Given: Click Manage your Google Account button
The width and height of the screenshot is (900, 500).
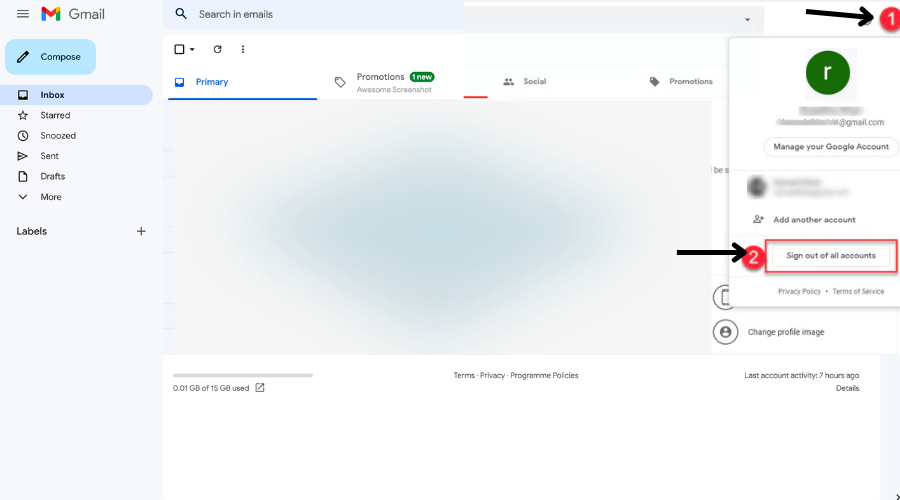Looking at the screenshot, I should pos(831,147).
